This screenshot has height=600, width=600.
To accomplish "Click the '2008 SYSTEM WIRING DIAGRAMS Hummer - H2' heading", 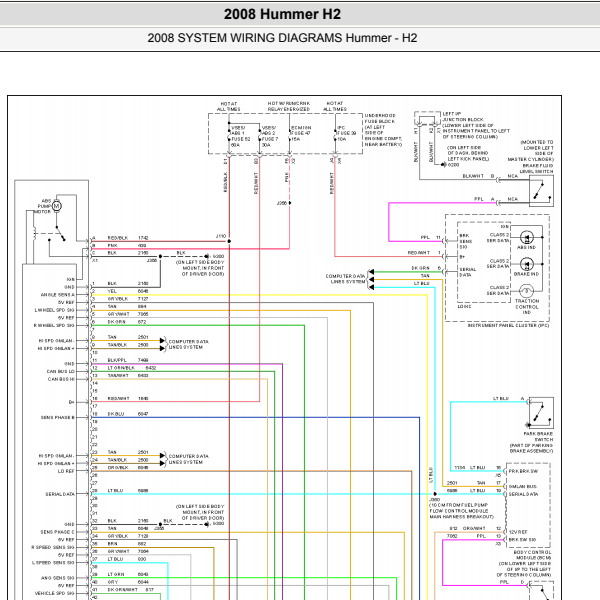I will 282,38.
